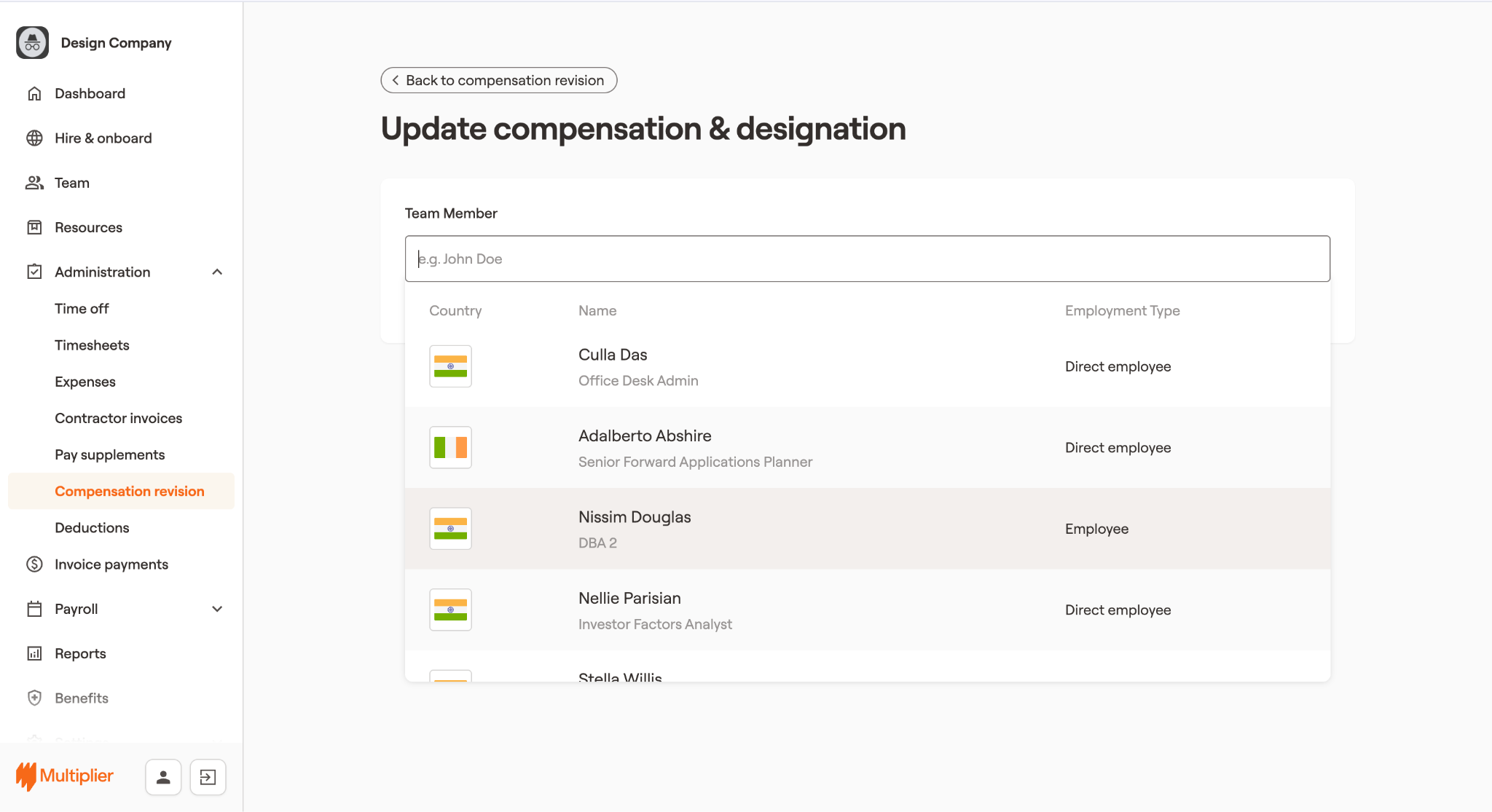Open the user profile icon button
Viewport: 1492px width, 812px height.
point(163,777)
